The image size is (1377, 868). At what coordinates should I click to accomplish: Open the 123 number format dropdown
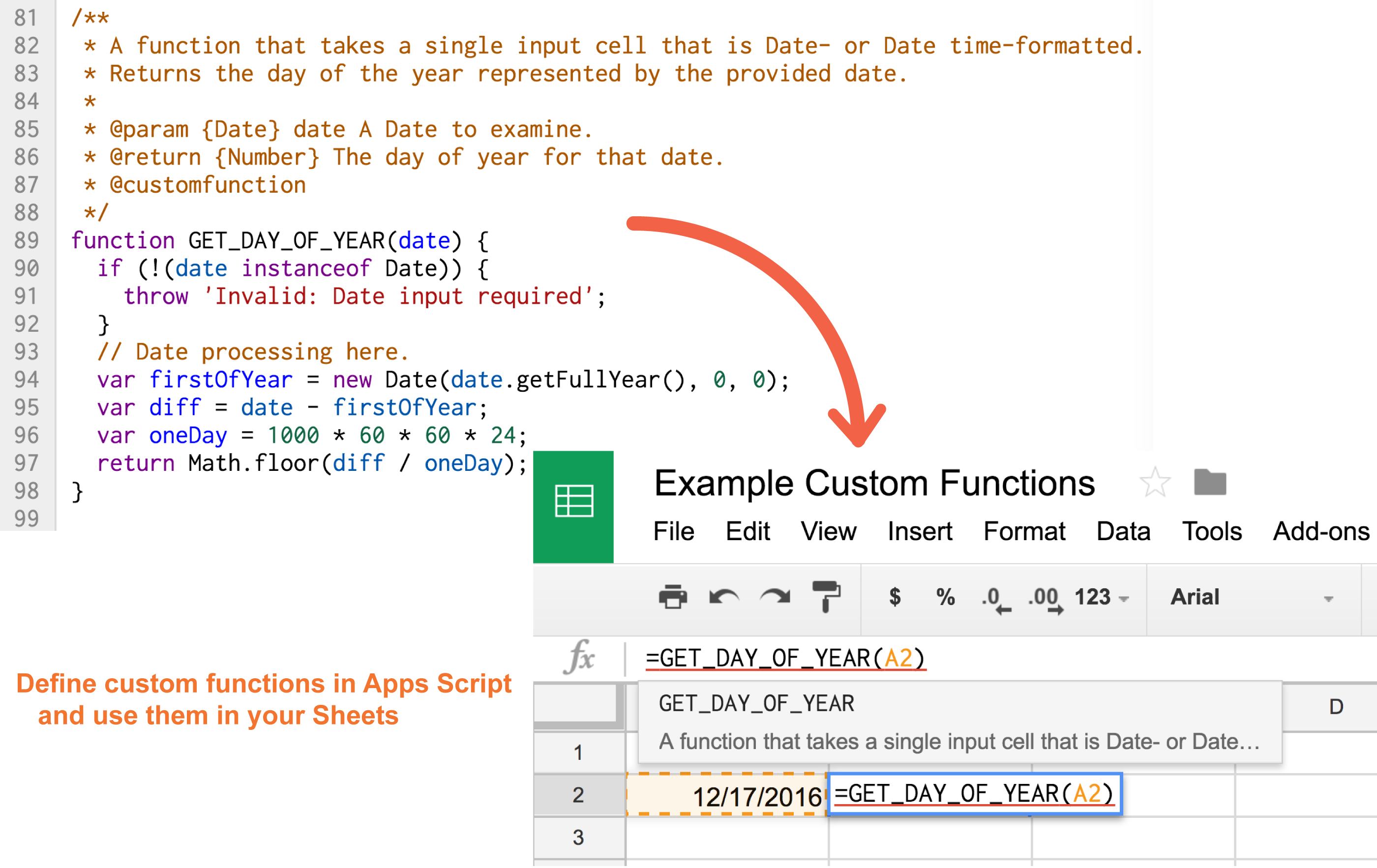1101,598
